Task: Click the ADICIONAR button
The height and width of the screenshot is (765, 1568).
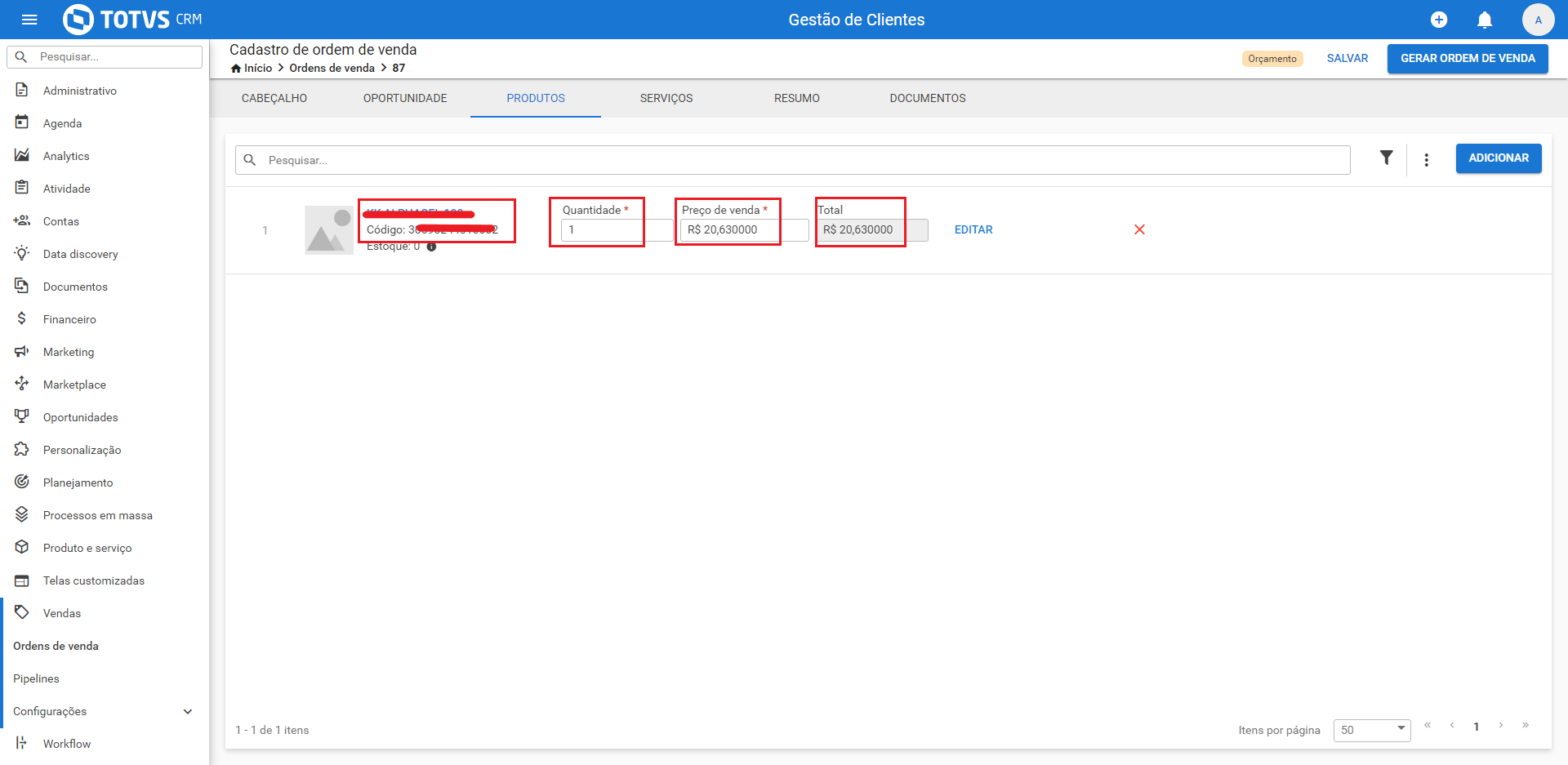Action: coord(1499,158)
